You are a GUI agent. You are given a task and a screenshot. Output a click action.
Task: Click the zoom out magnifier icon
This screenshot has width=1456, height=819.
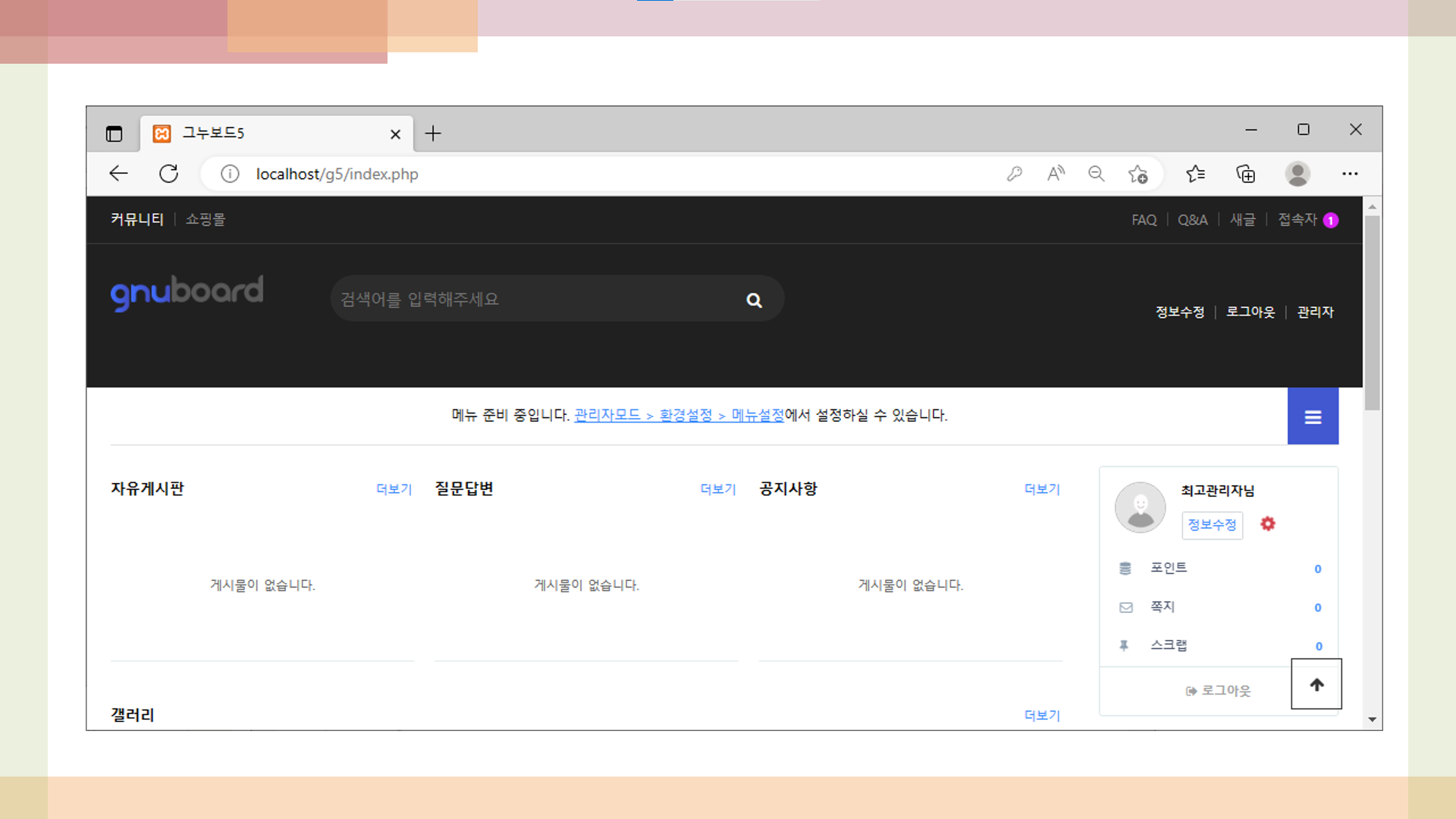(1096, 174)
